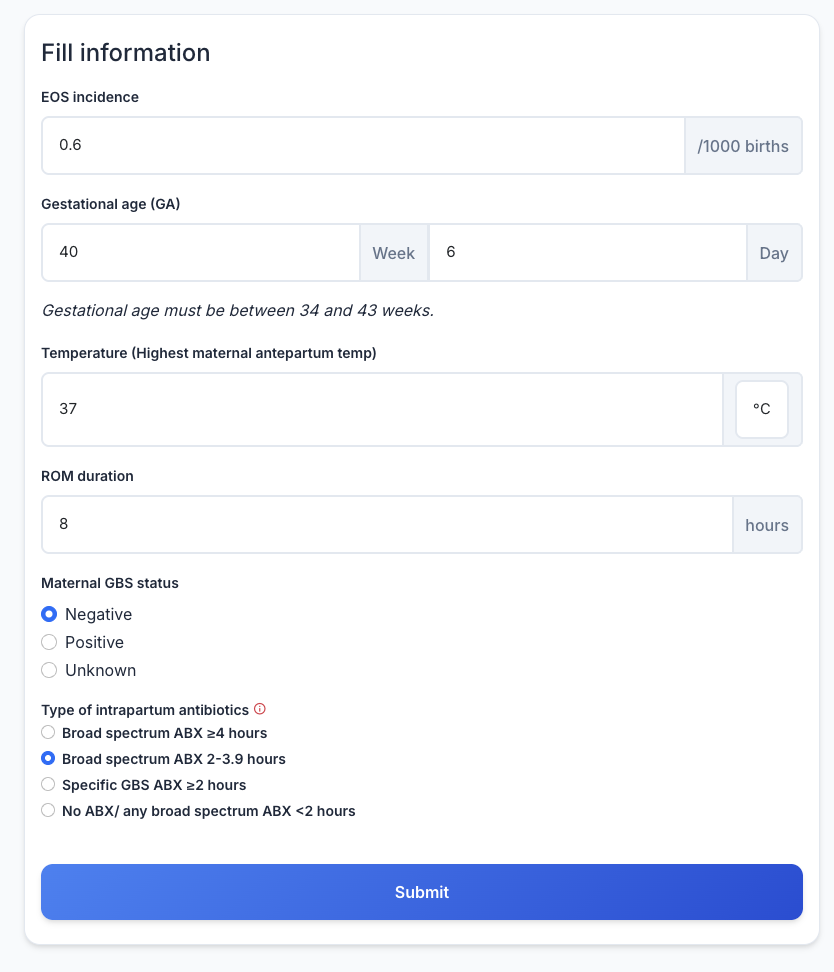Click the hours unit label

(x=767, y=524)
